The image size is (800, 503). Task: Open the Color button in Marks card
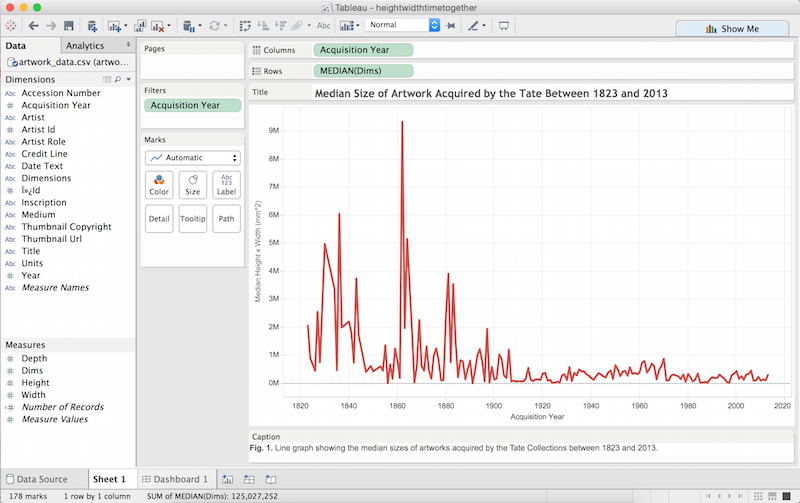pos(159,185)
